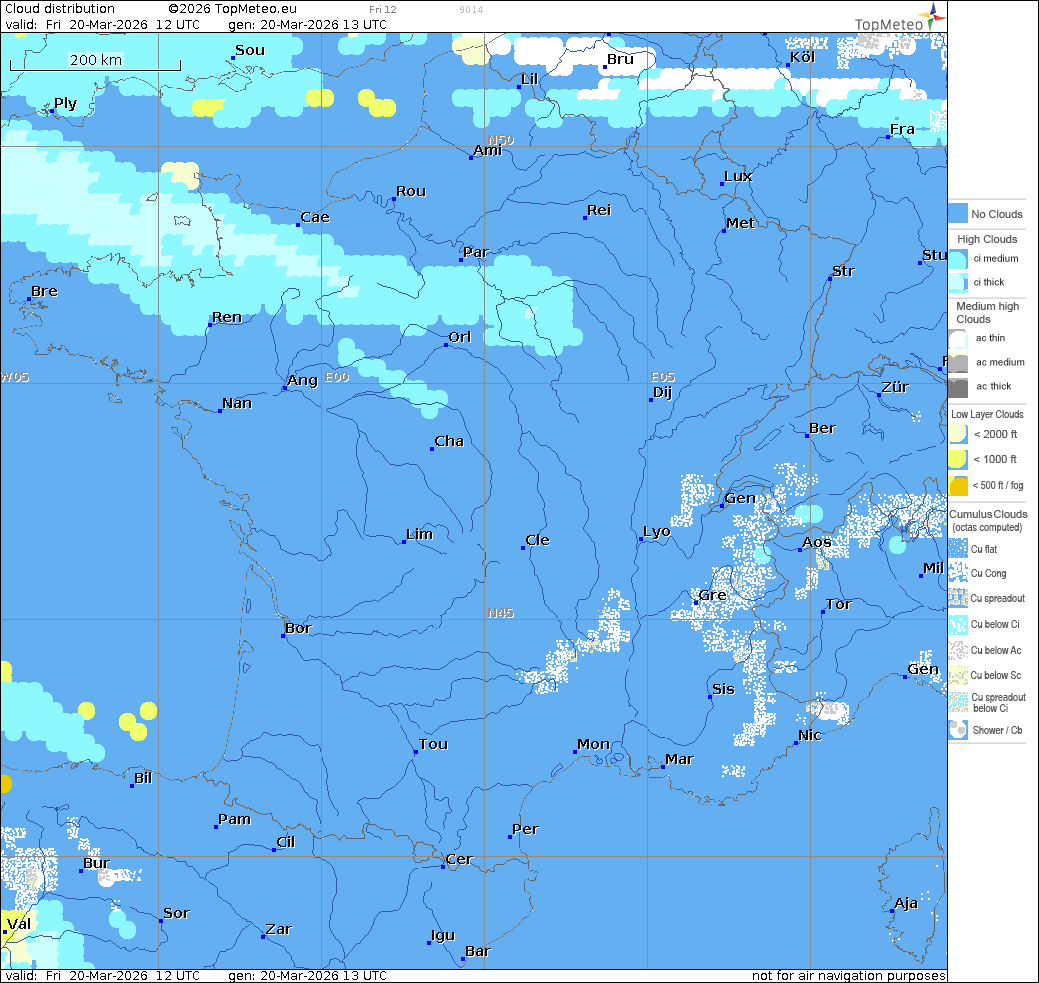This screenshot has width=1039, height=983.
Task: Select the < 1000 ft low cloud swatch
Action: tap(958, 459)
